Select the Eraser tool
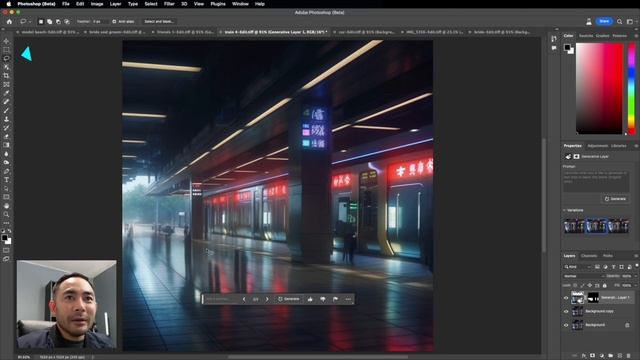The height and width of the screenshot is (360, 640). click(6, 136)
